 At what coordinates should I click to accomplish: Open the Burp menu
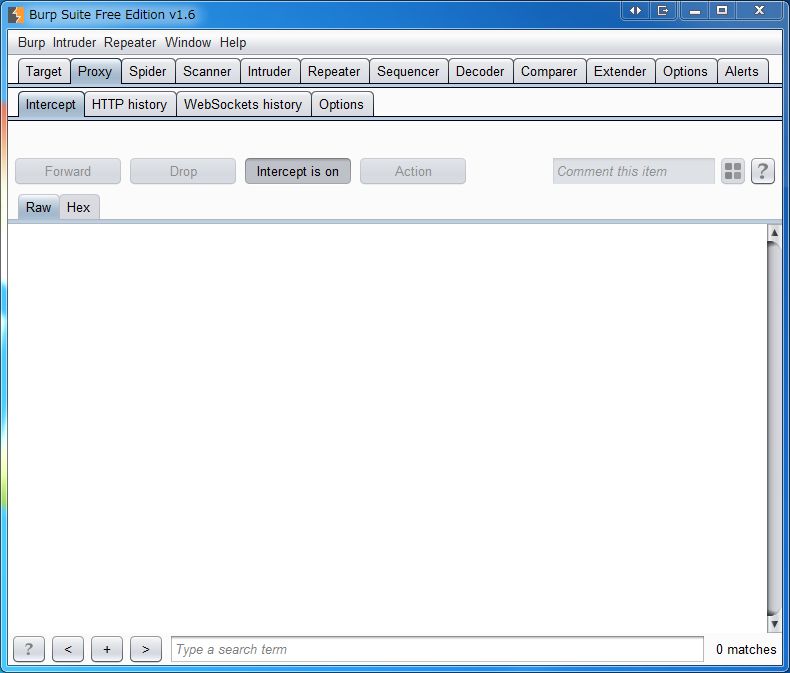(31, 42)
